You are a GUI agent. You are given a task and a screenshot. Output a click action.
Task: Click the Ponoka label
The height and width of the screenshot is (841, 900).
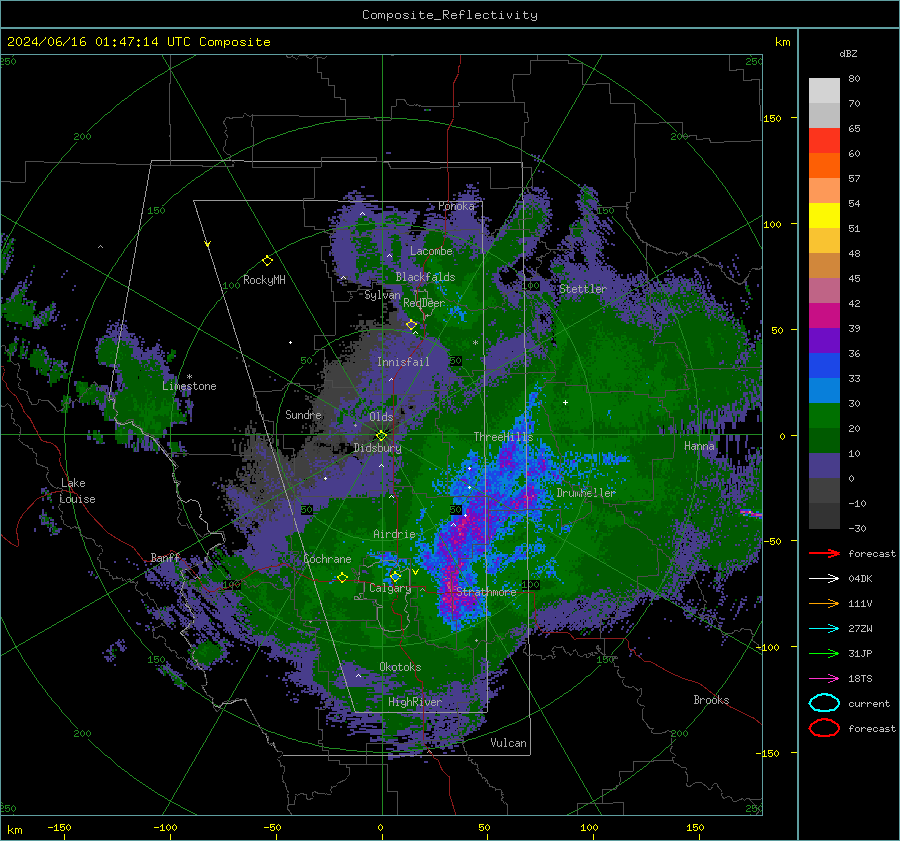pos(456,206)
